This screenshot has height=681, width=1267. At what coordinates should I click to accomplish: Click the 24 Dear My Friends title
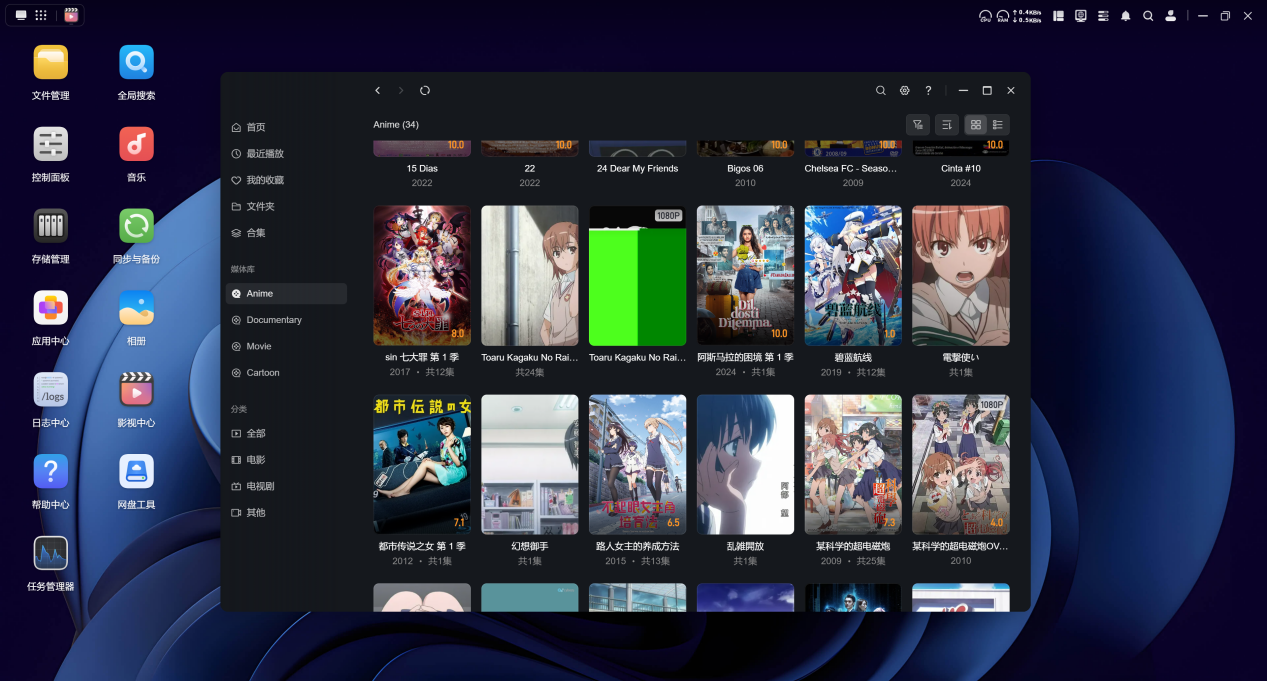click(x=638, y=169)
